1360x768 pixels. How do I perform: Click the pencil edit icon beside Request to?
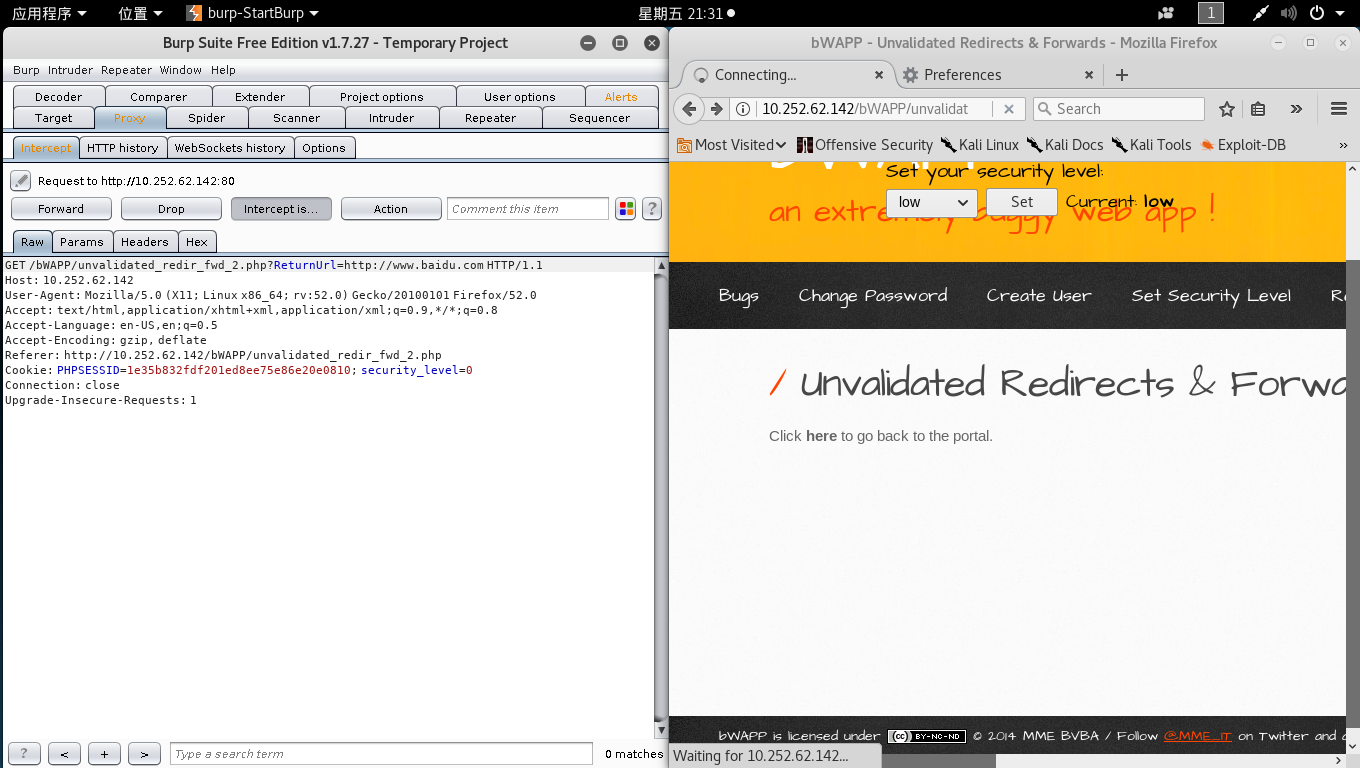[x=21, y=181]
